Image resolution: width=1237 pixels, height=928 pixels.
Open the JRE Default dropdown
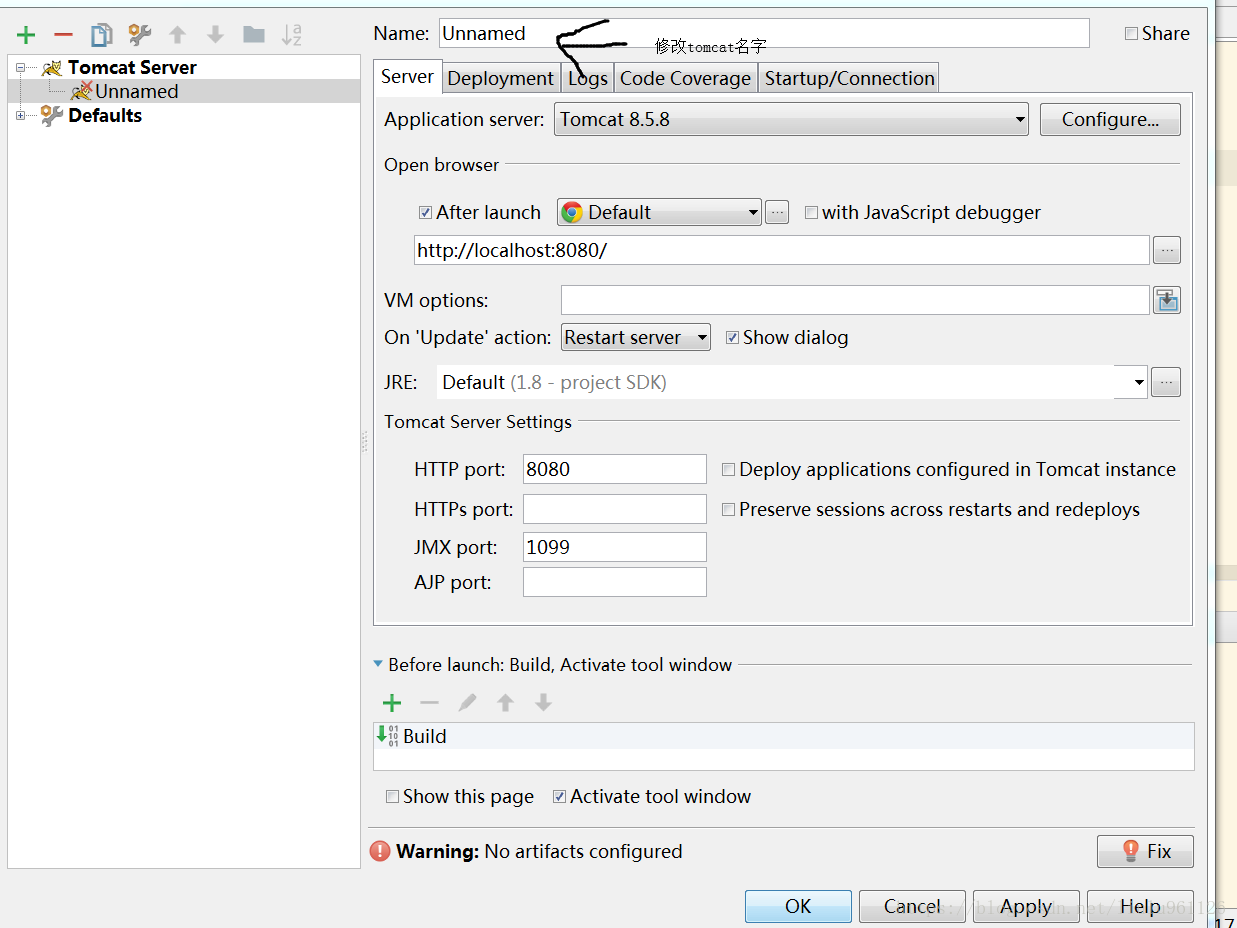point(792,382)
